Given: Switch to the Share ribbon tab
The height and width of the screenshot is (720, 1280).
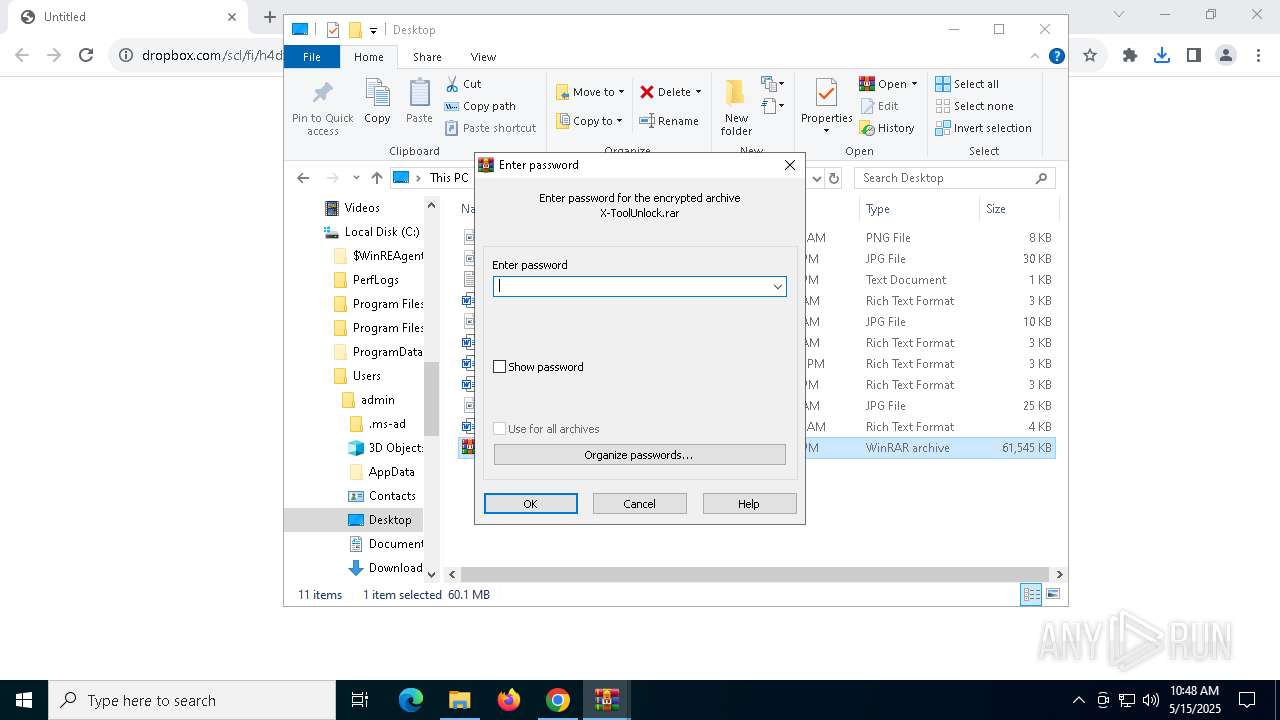Looking at the screenshot, I should point(427,57).
